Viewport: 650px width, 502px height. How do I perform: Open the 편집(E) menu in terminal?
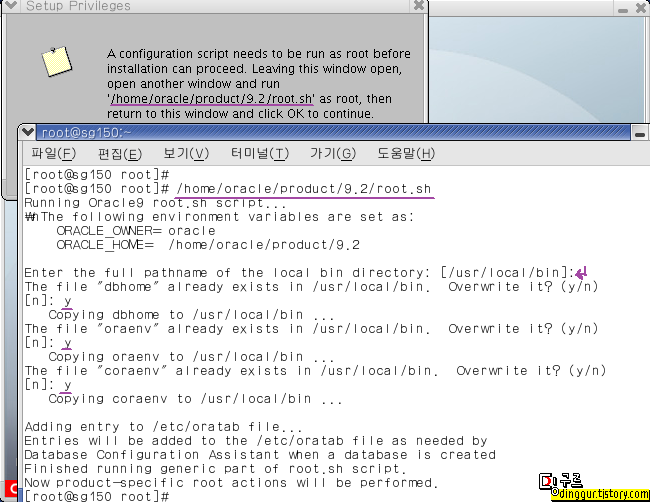tap(120, 154)
